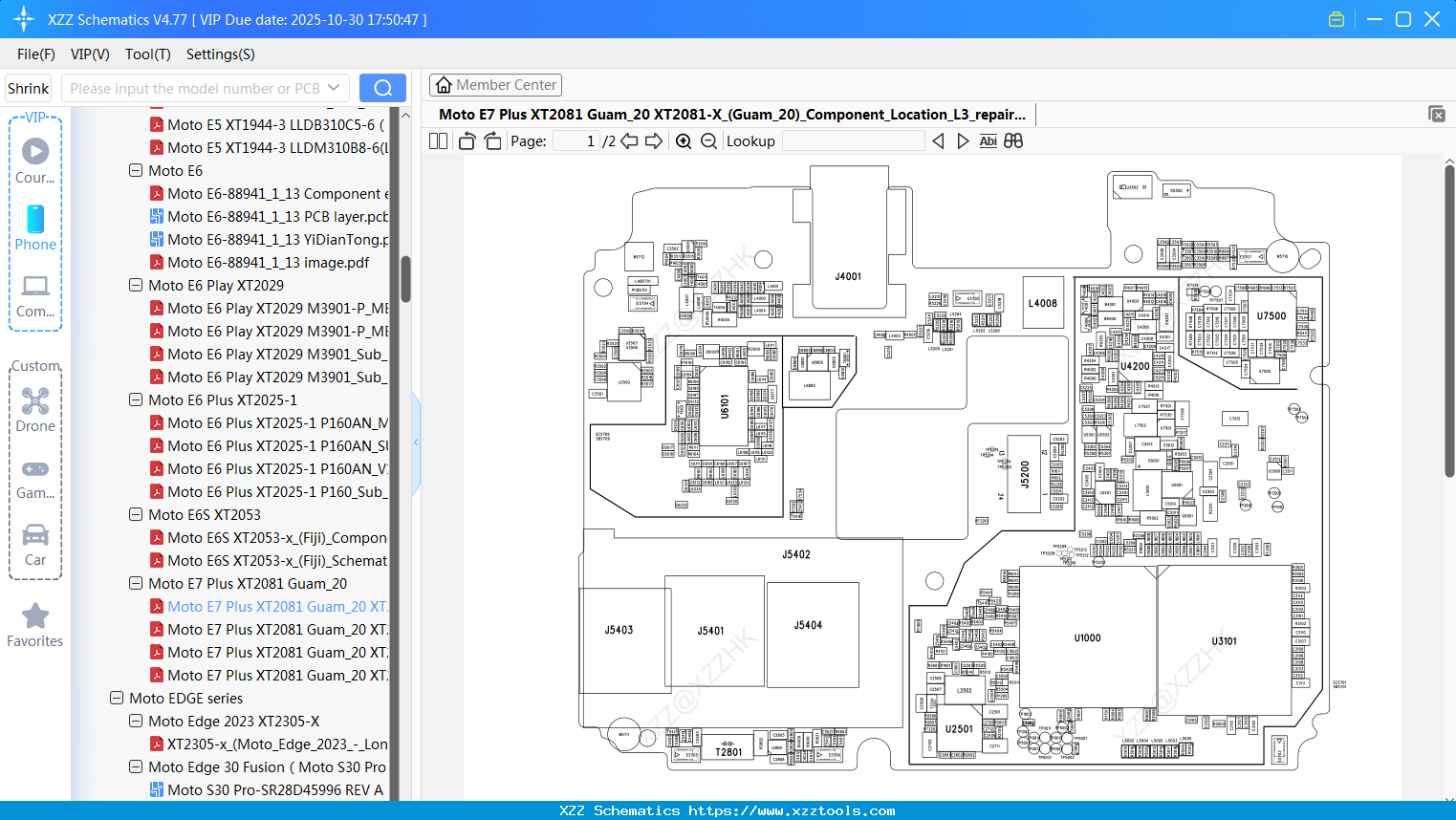
Task: Select component U1000 on the board
Action: 1088,637
